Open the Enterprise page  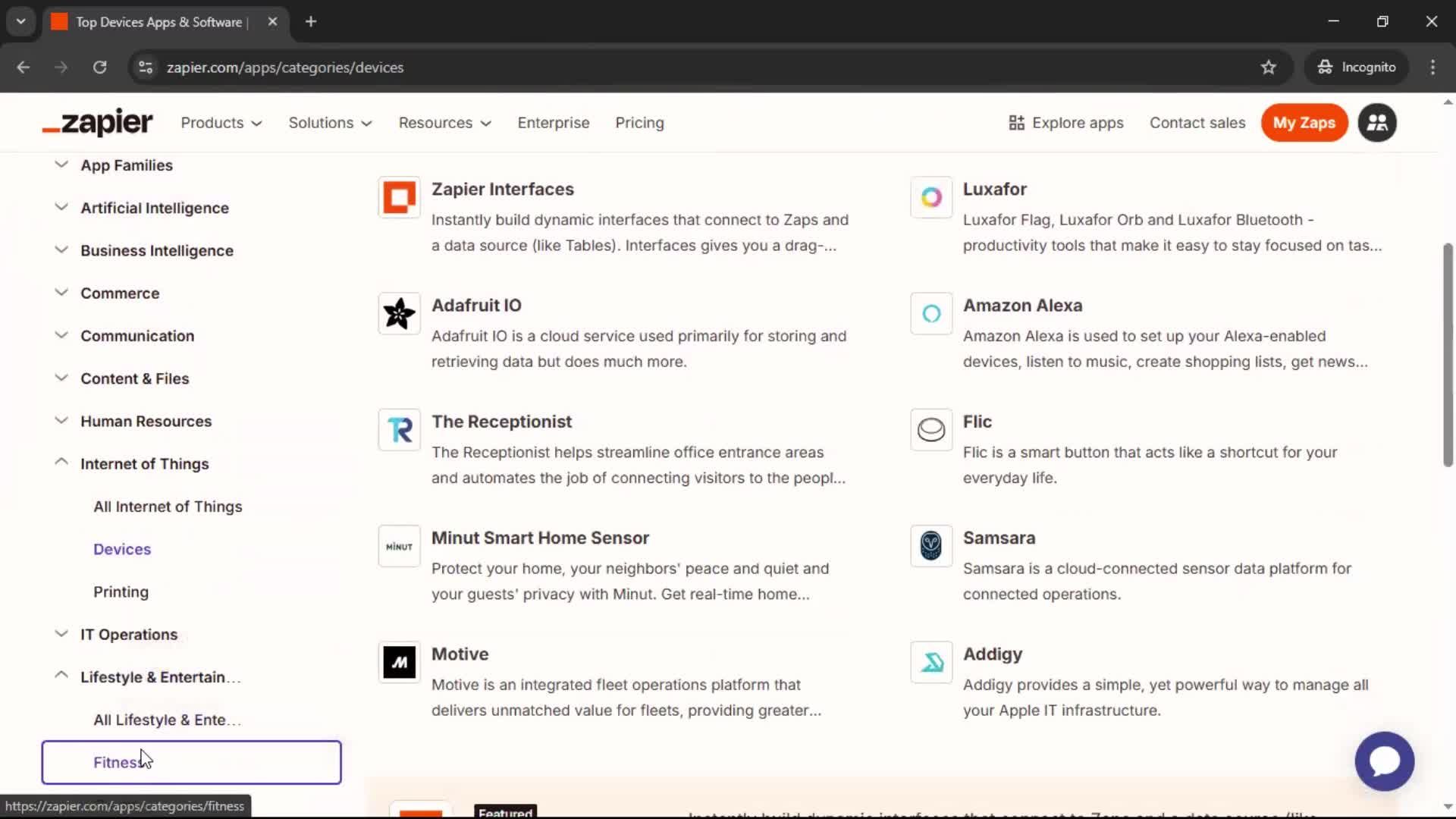[x=554, y=123]
